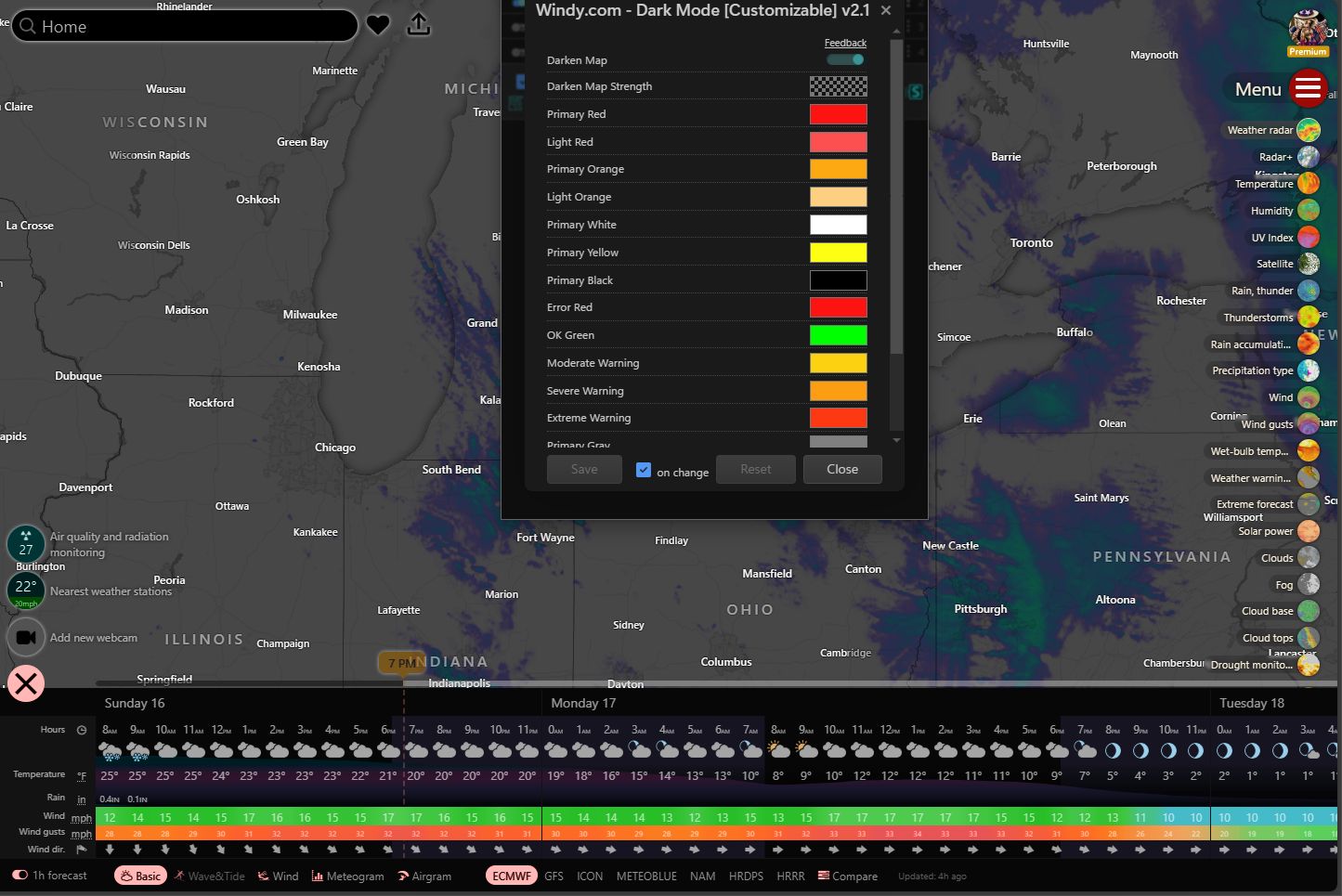Image resolution: width=1342 pixels, height=896 pixels.
Task: Show the UV Index layer
Action: tap(1309, 238)
